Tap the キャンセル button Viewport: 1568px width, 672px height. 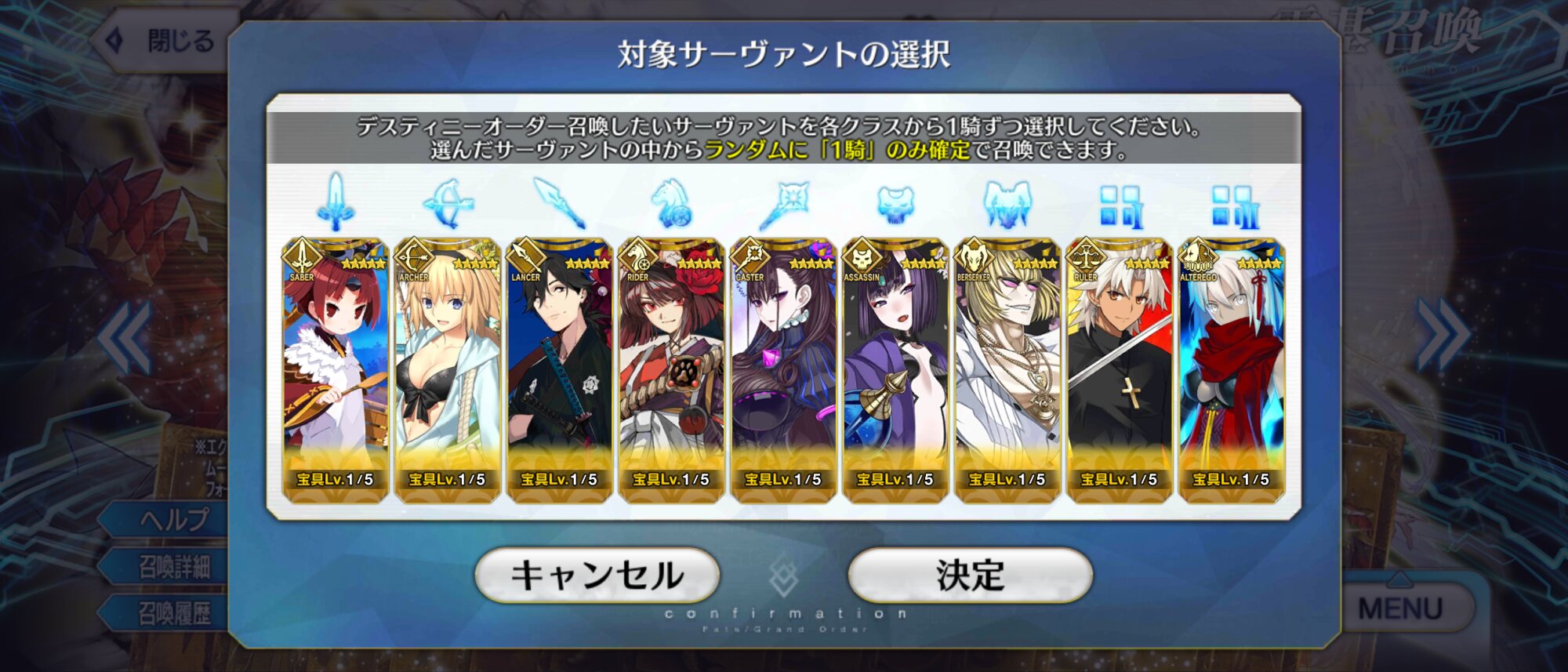pos(597,575)
